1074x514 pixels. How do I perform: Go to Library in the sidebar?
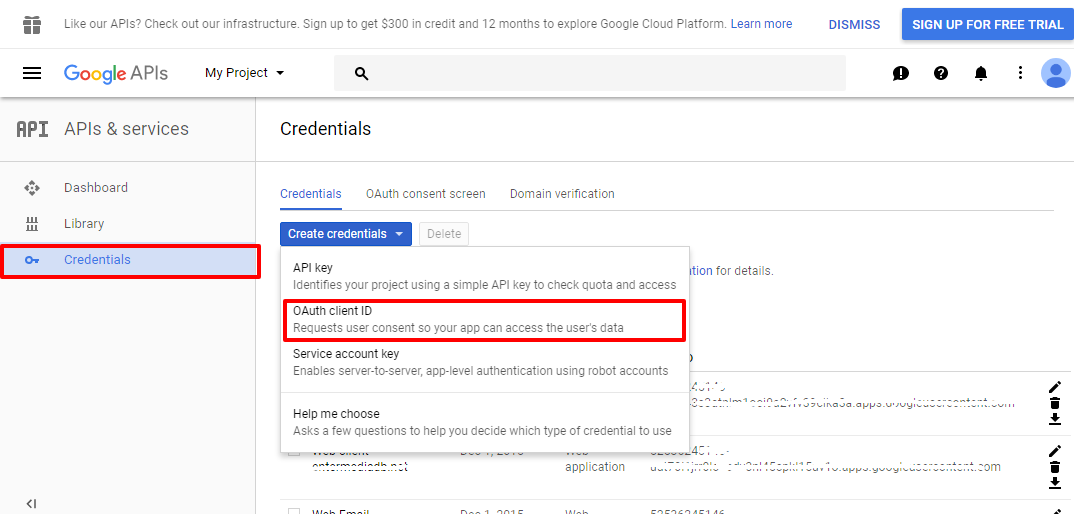pyautogui.click(x=129, y=223)
